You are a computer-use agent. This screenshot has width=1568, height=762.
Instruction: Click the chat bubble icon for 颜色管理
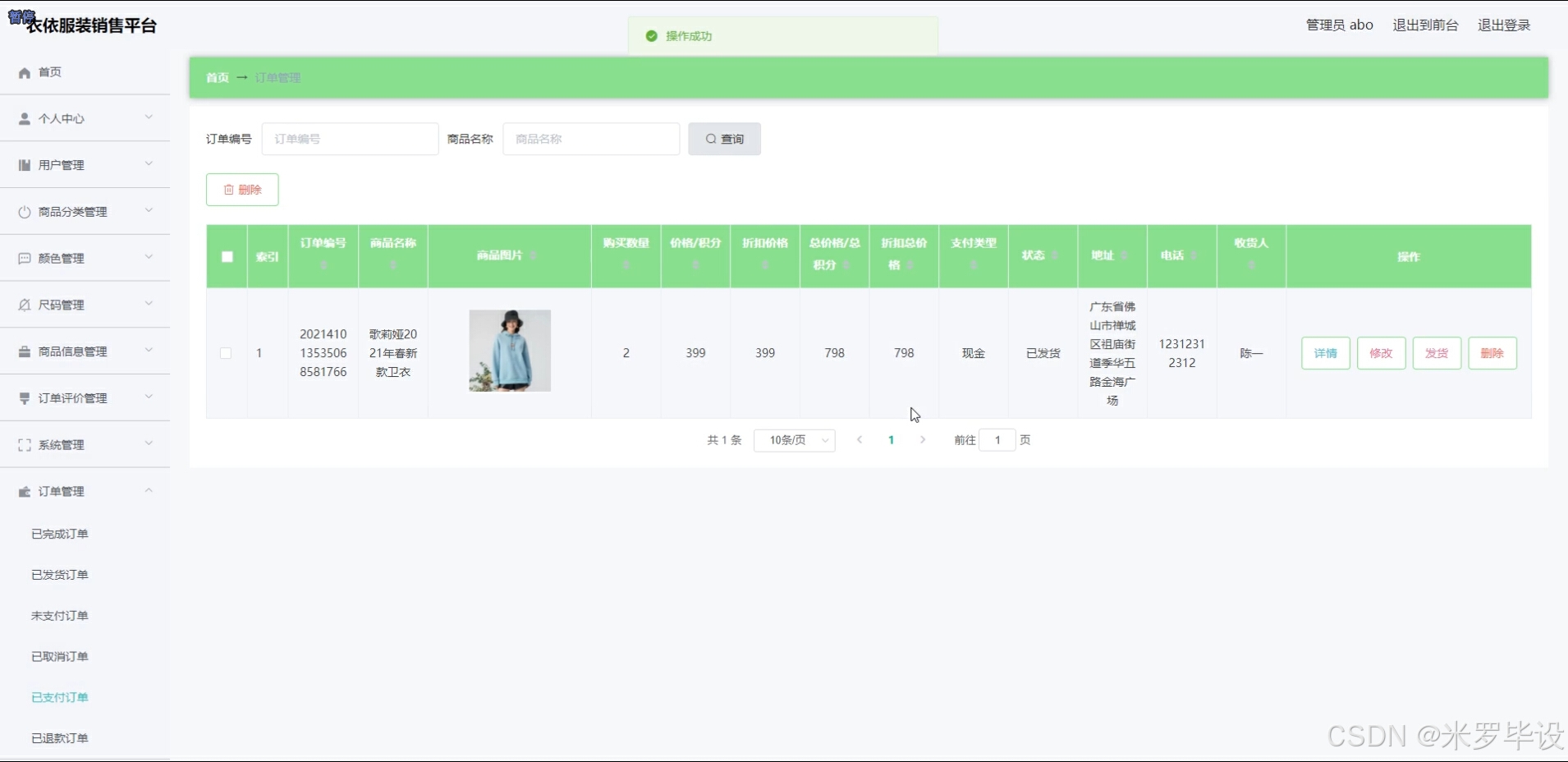click(x=24, y=257)
